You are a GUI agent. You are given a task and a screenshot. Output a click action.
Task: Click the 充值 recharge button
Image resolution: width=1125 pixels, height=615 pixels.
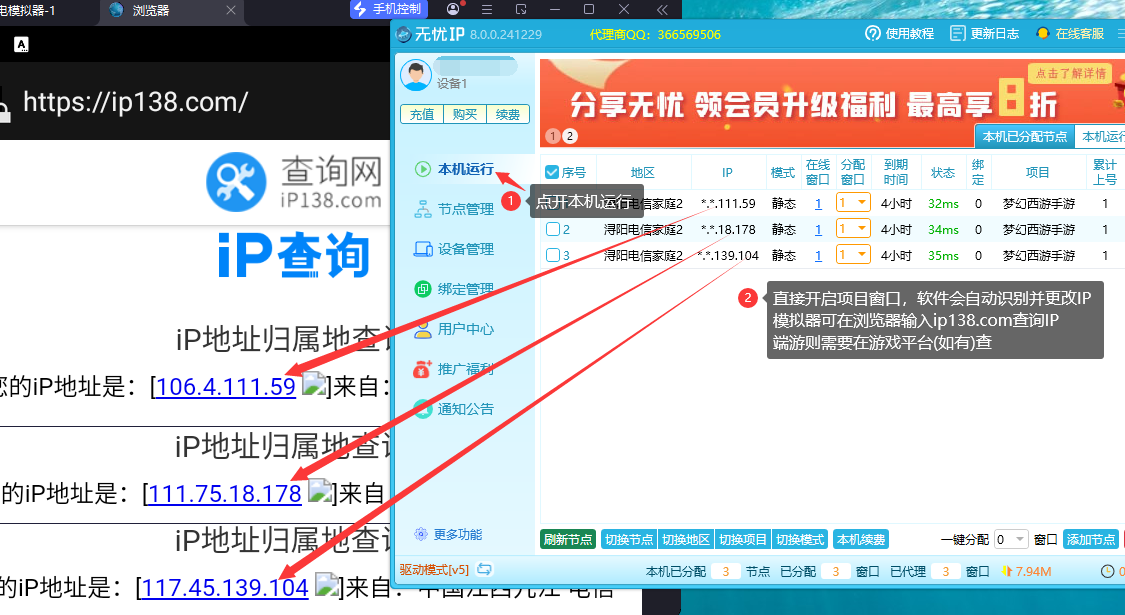pos(422,115)
